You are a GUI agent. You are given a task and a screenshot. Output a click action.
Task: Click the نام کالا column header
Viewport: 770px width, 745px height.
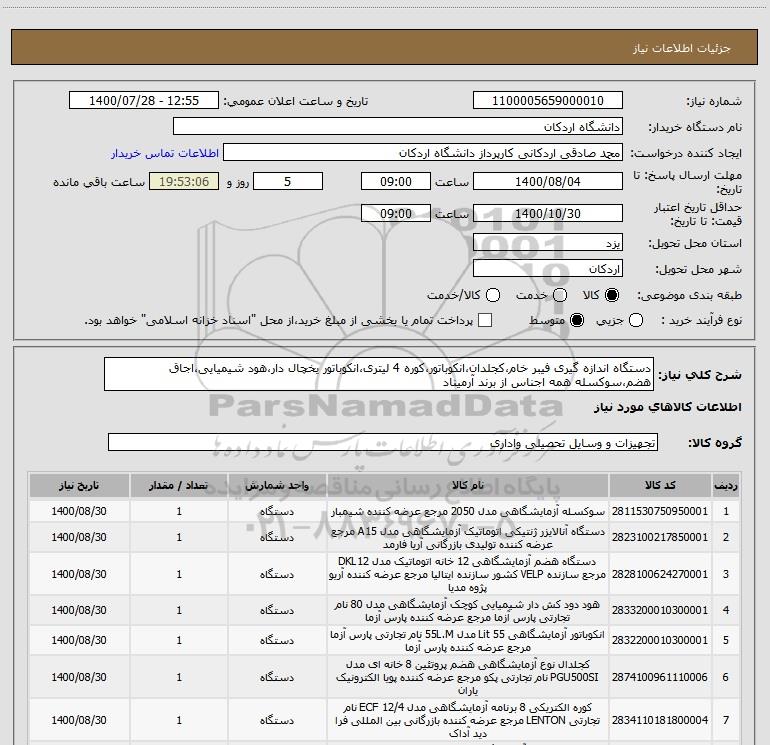[x=468, y=485]
